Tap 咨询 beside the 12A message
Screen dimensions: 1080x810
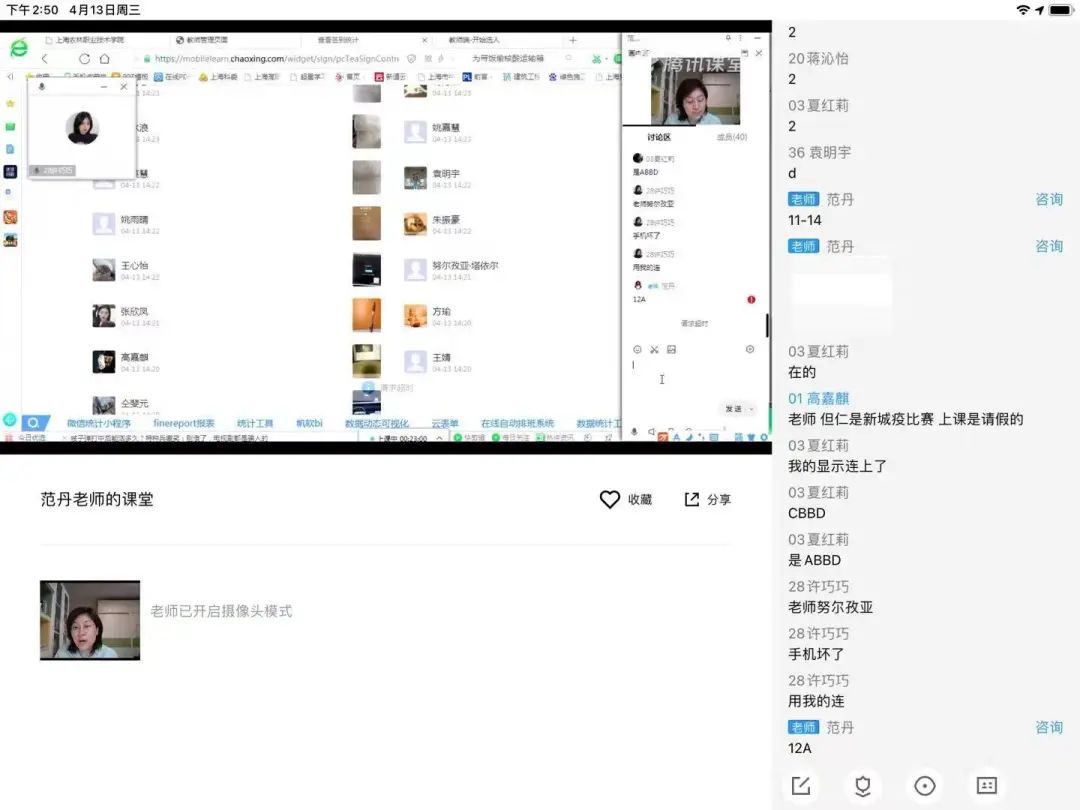pyautogui.click(x=1049, y=727)
